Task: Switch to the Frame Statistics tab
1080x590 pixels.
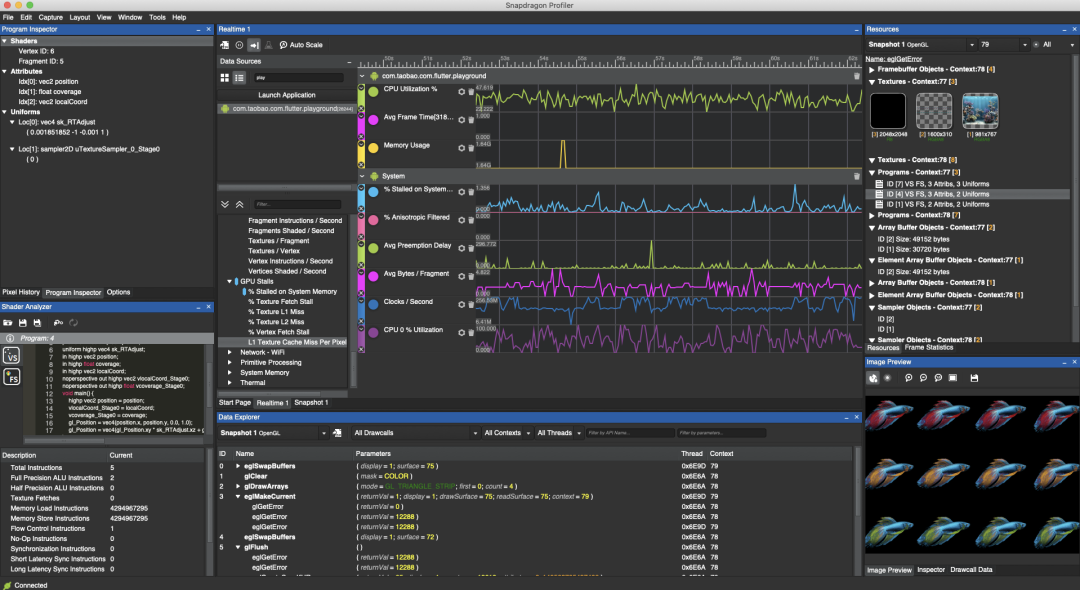Action: (x=928, y=348)
